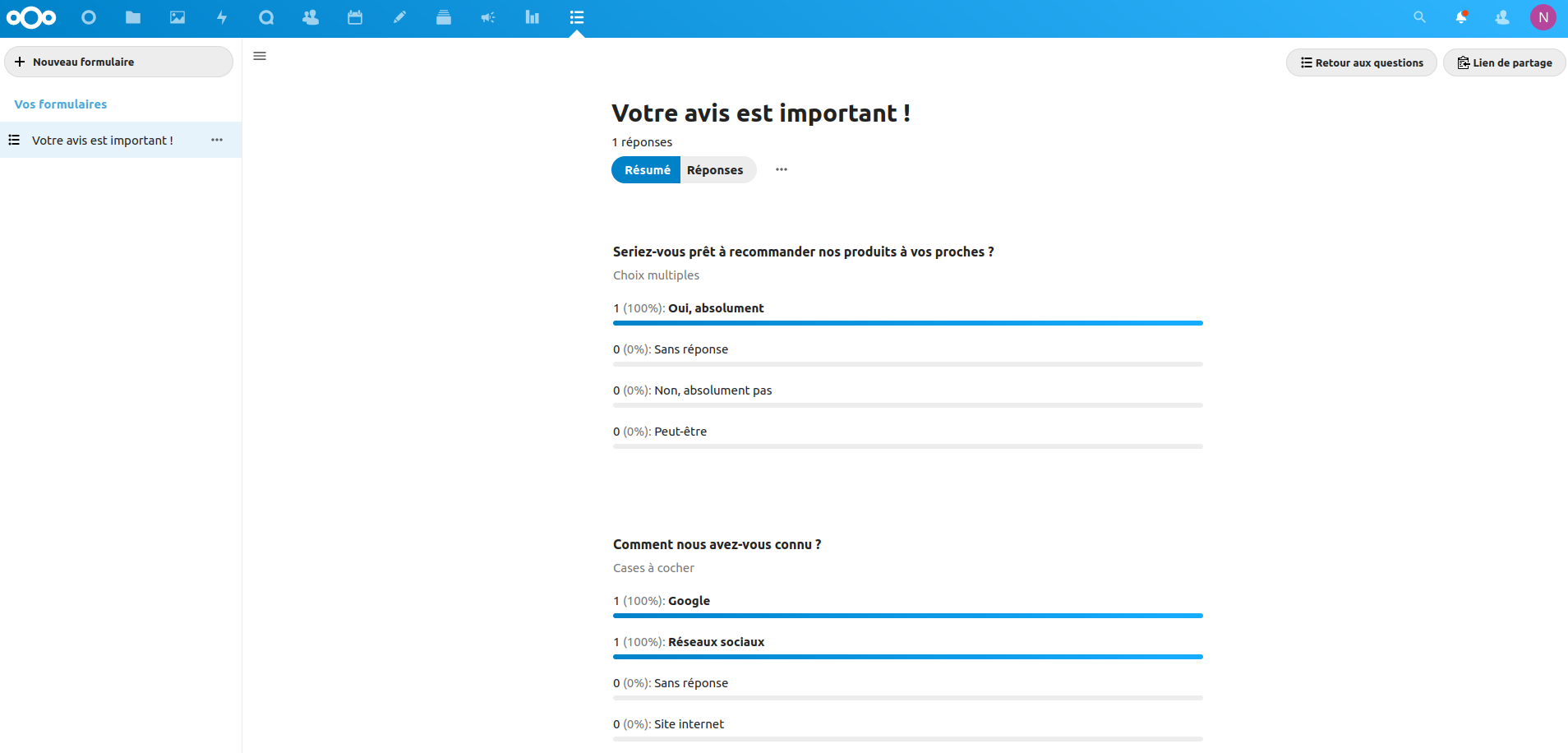The height and width of the screenshot is (753, 1568).
Task: Open the Files app icon
Action: (133, 17)
